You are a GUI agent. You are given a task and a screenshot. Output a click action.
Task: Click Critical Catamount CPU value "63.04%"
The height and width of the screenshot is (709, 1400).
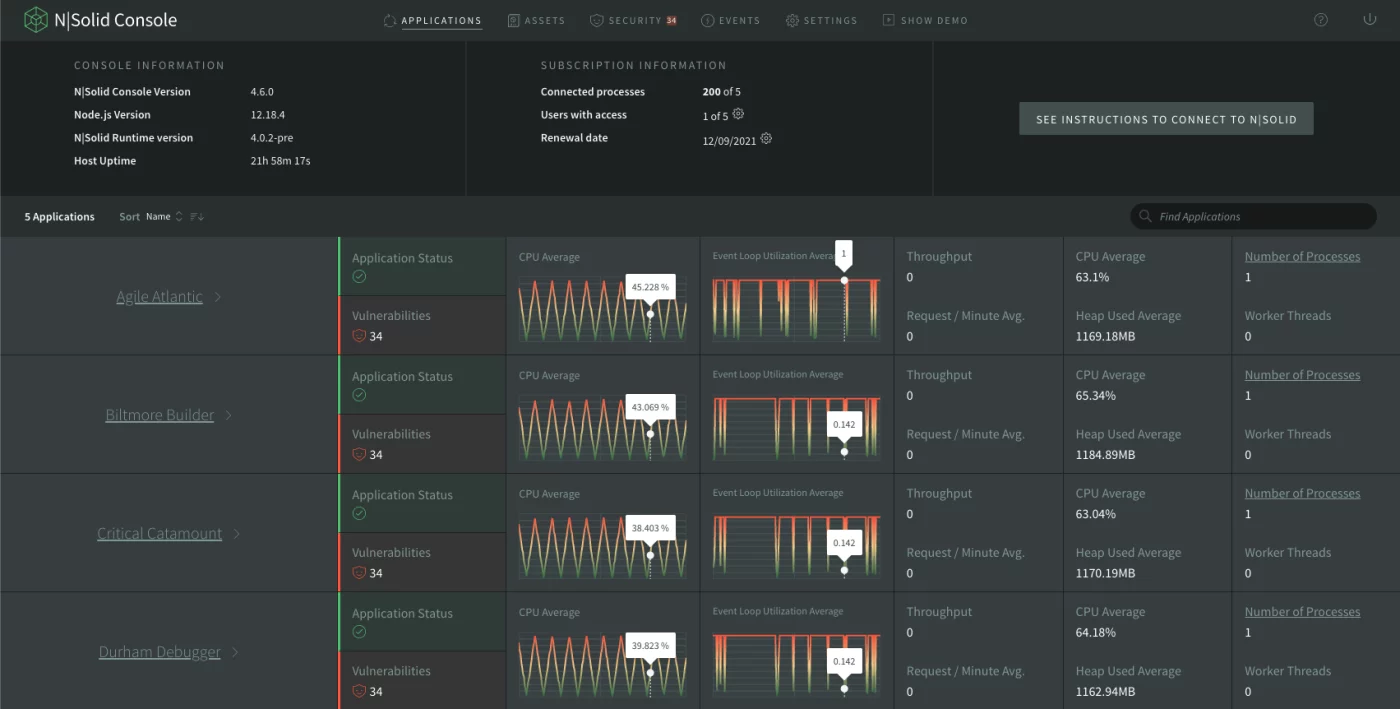(1096, 514)
